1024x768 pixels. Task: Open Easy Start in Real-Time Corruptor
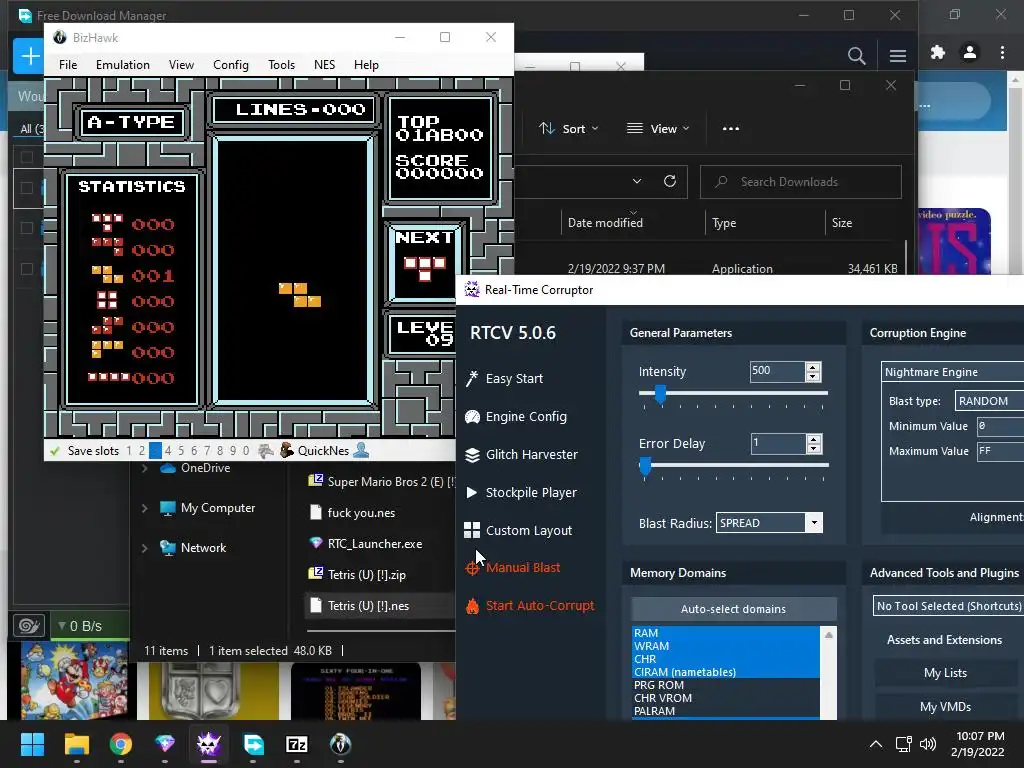[x=504, y=379]
